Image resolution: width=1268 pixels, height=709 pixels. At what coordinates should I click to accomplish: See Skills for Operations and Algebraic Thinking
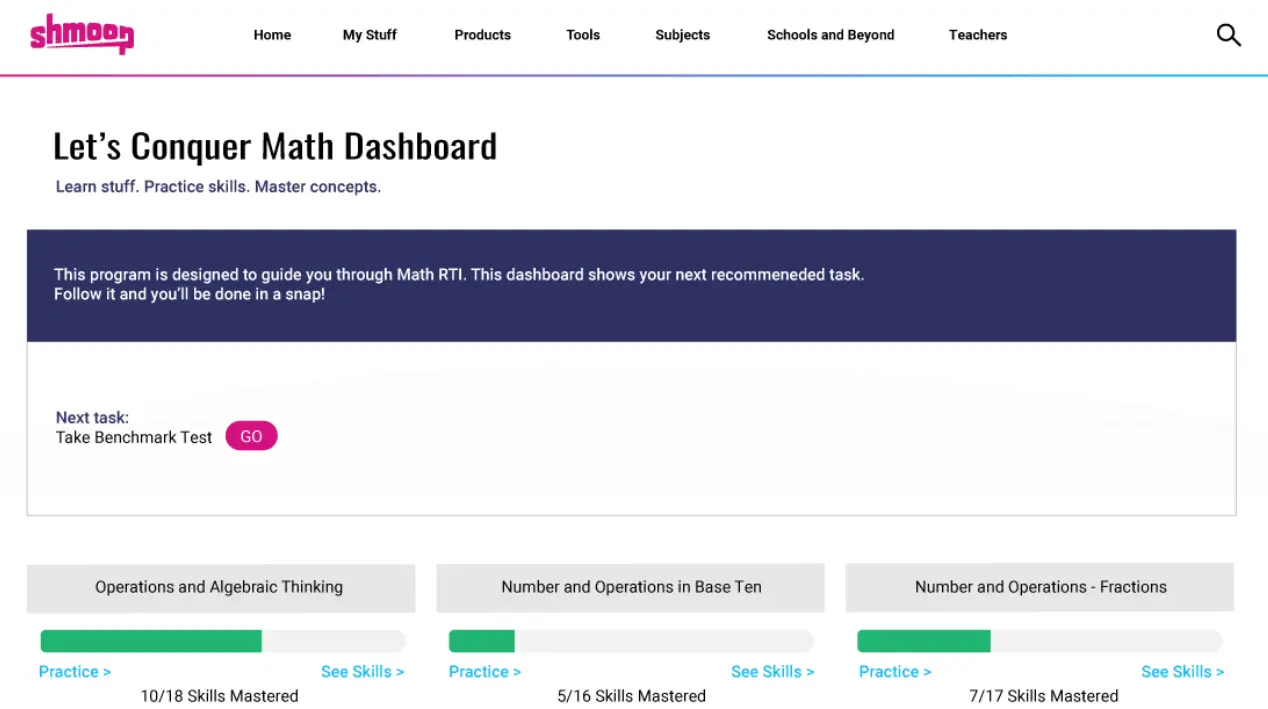363,672
